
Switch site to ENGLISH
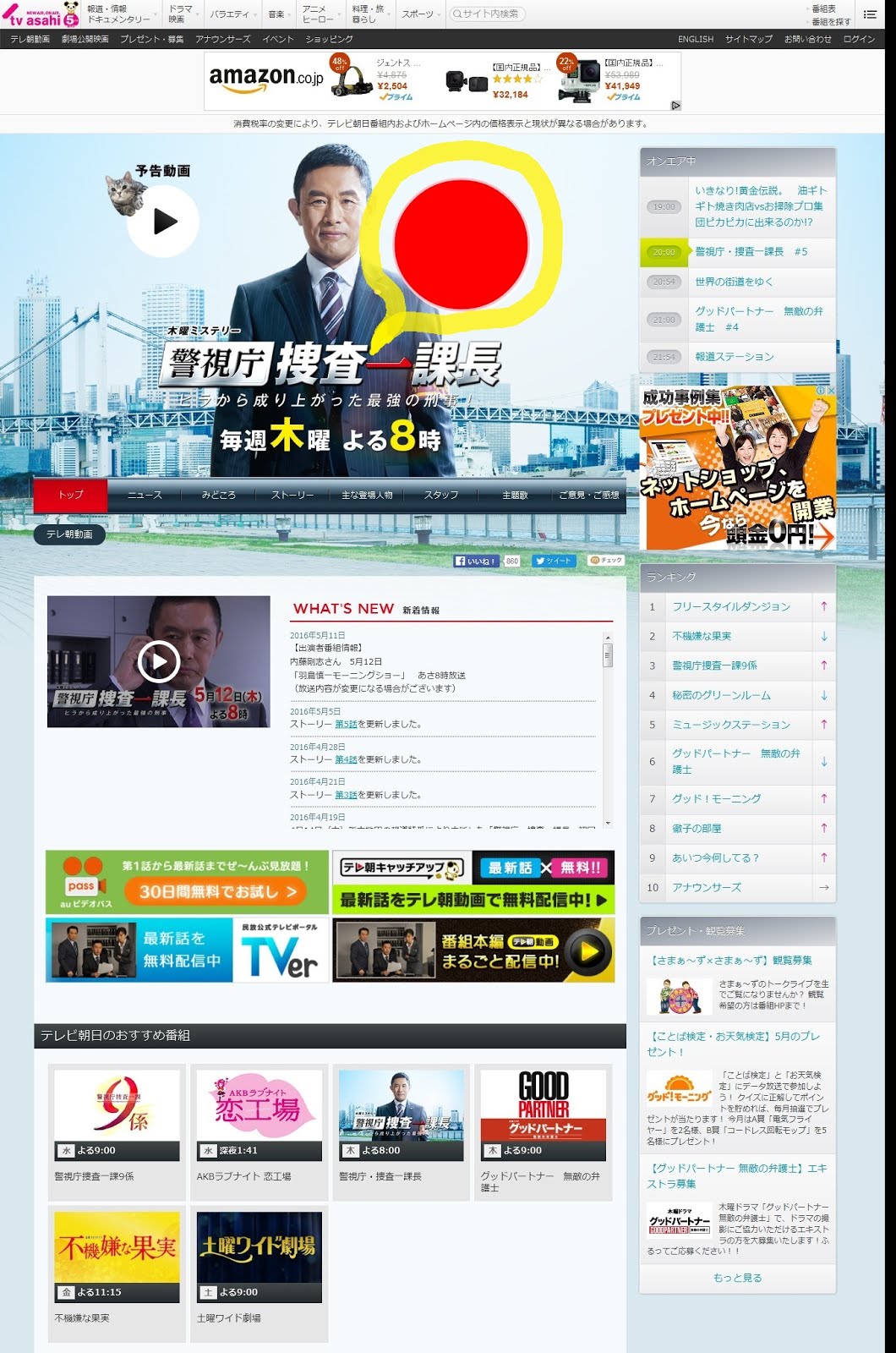click(696, 39)
